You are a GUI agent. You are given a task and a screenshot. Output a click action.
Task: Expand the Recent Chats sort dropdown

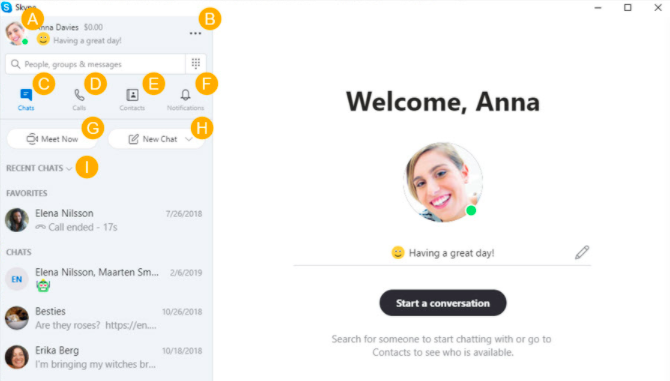[x=39, y=168]
